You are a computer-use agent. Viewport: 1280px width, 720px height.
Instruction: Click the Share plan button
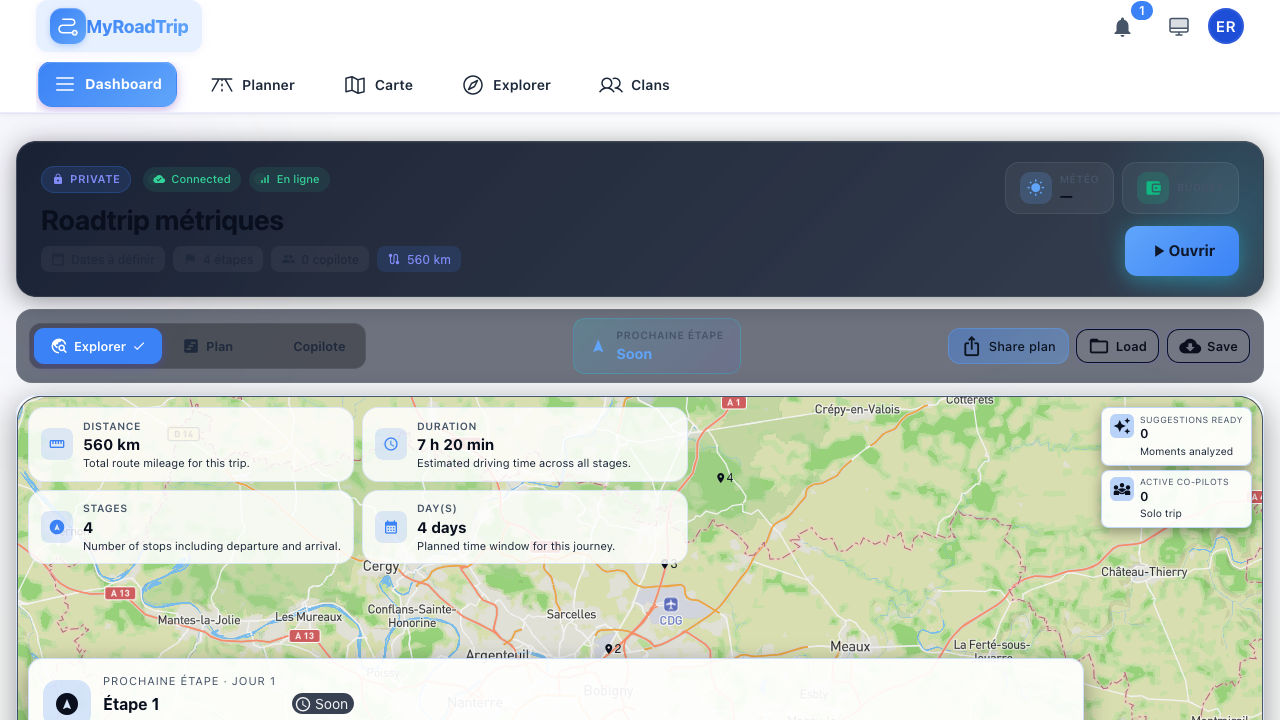click(1008, 346)
